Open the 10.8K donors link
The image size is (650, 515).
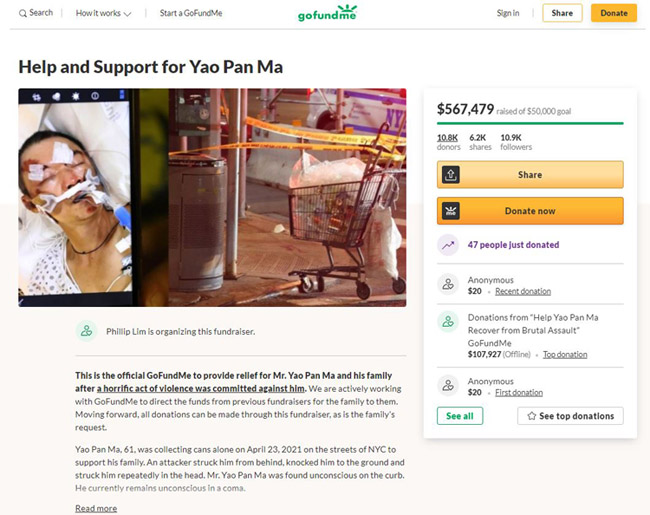tap(448, 142)
